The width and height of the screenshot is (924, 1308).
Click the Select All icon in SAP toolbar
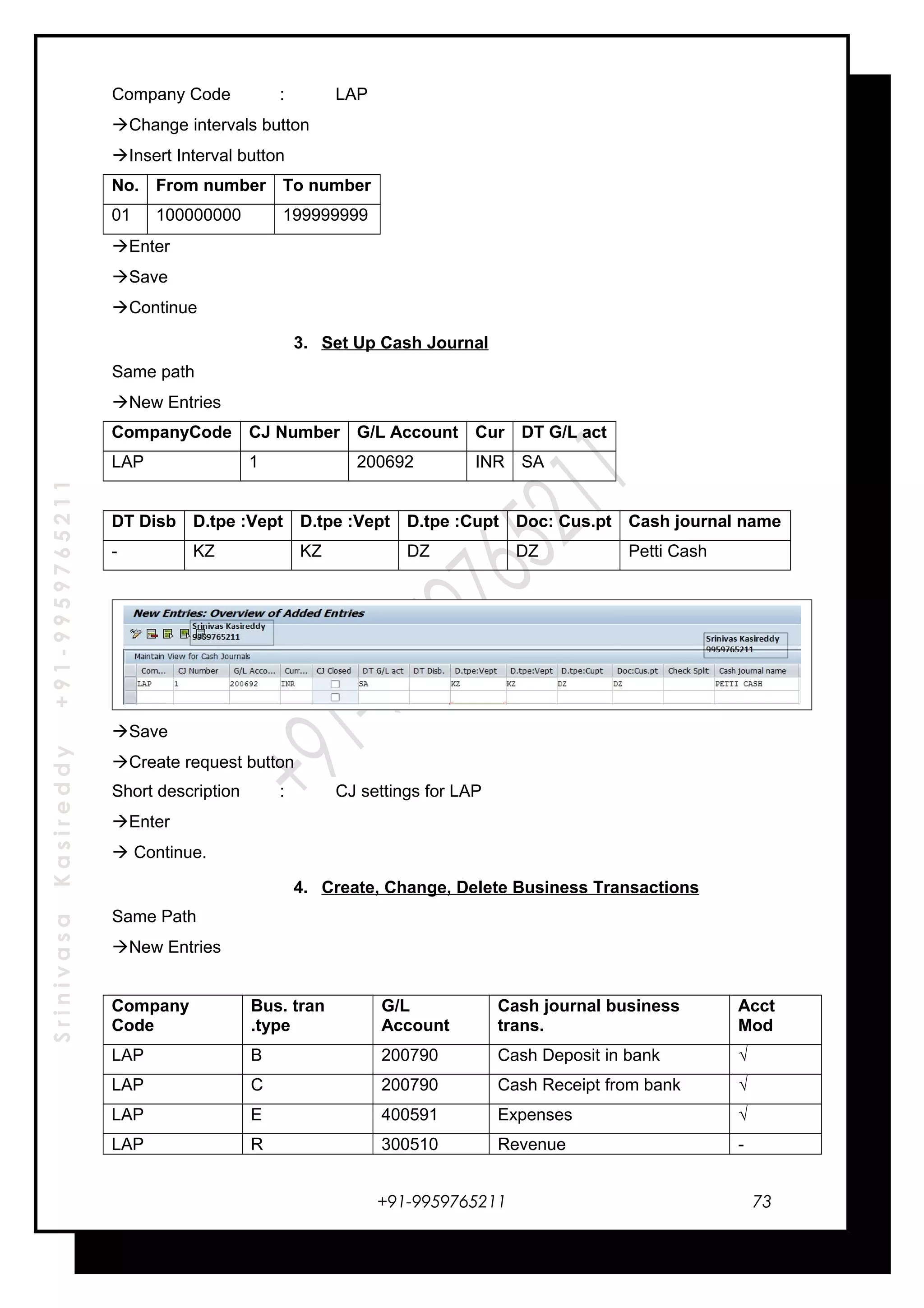(168, 634)
